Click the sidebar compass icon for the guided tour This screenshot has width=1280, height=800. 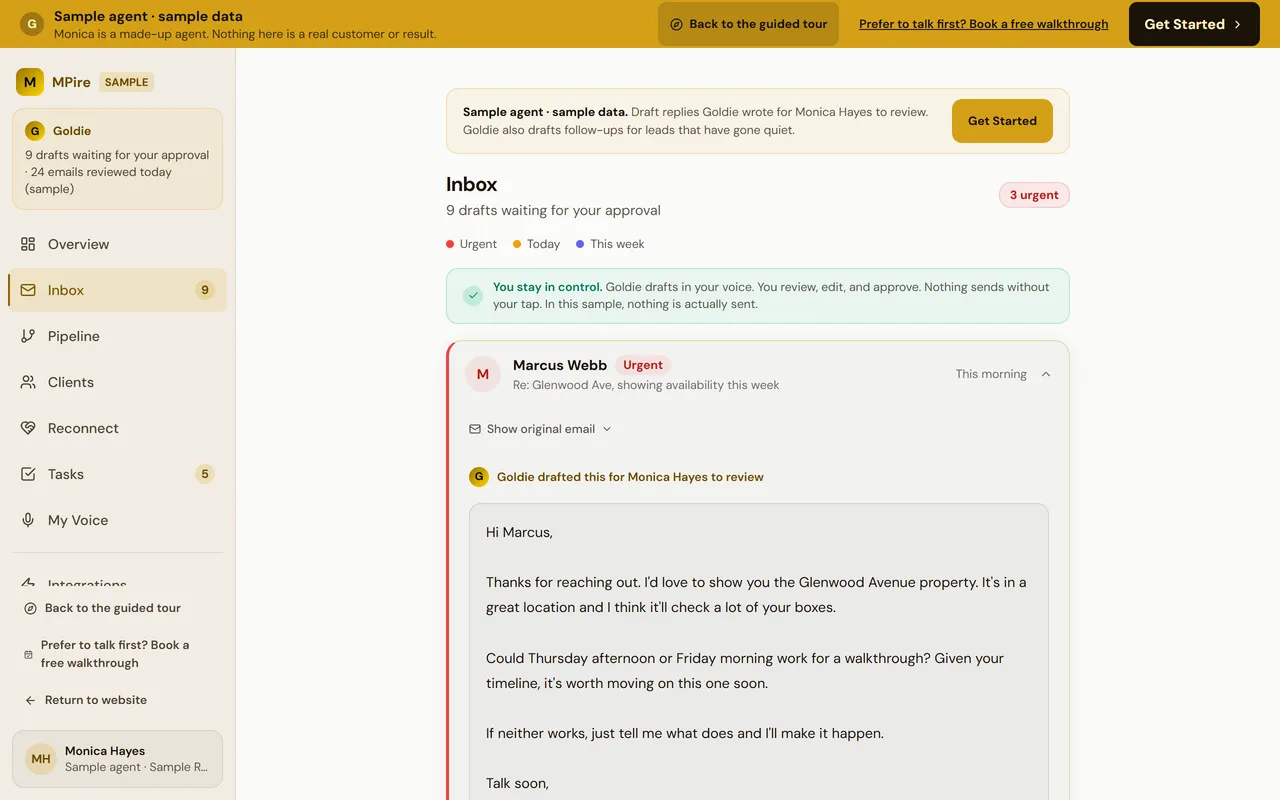point(30,608)
